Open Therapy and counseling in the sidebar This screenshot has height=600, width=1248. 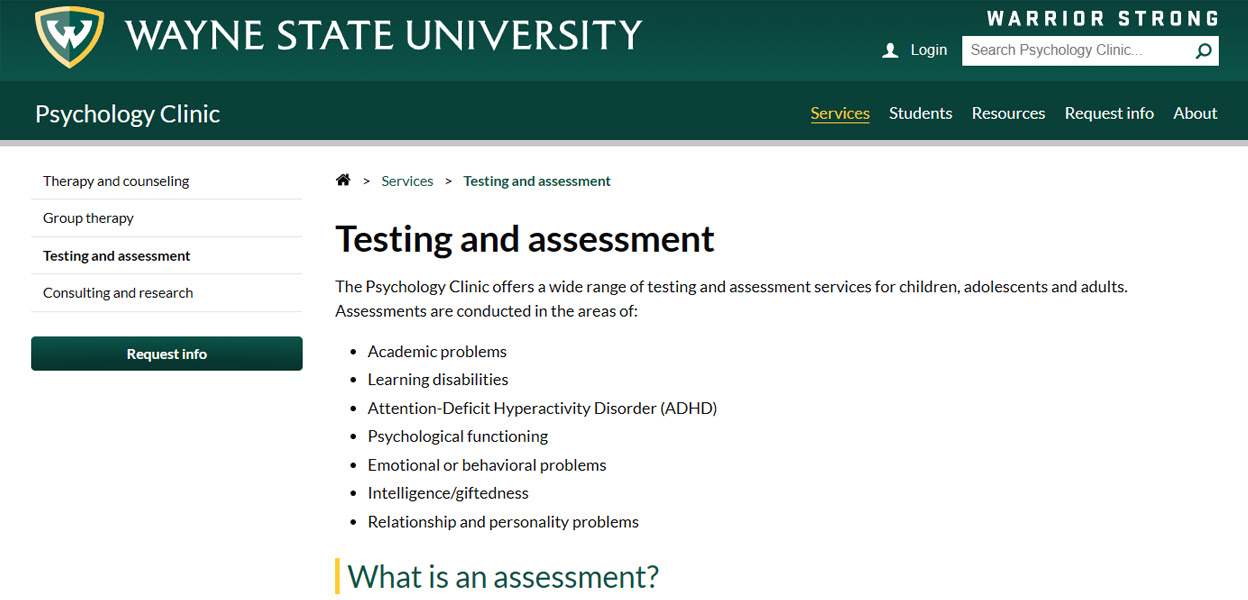(x=116, y=181)
